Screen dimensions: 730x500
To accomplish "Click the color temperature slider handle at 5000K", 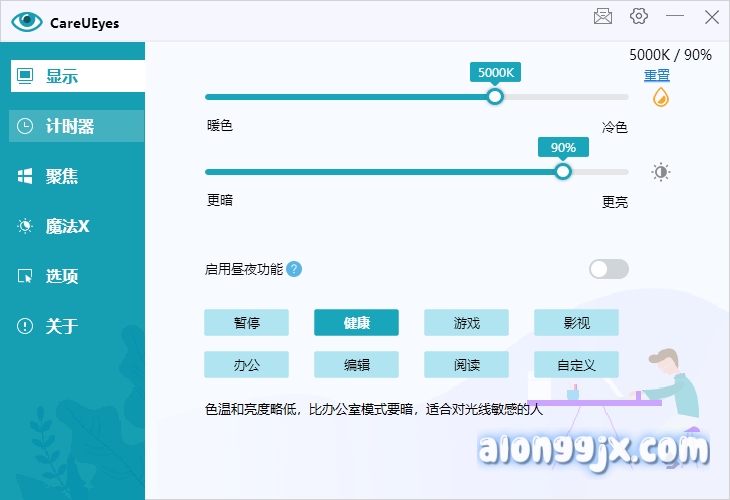I will coord(494,97).
